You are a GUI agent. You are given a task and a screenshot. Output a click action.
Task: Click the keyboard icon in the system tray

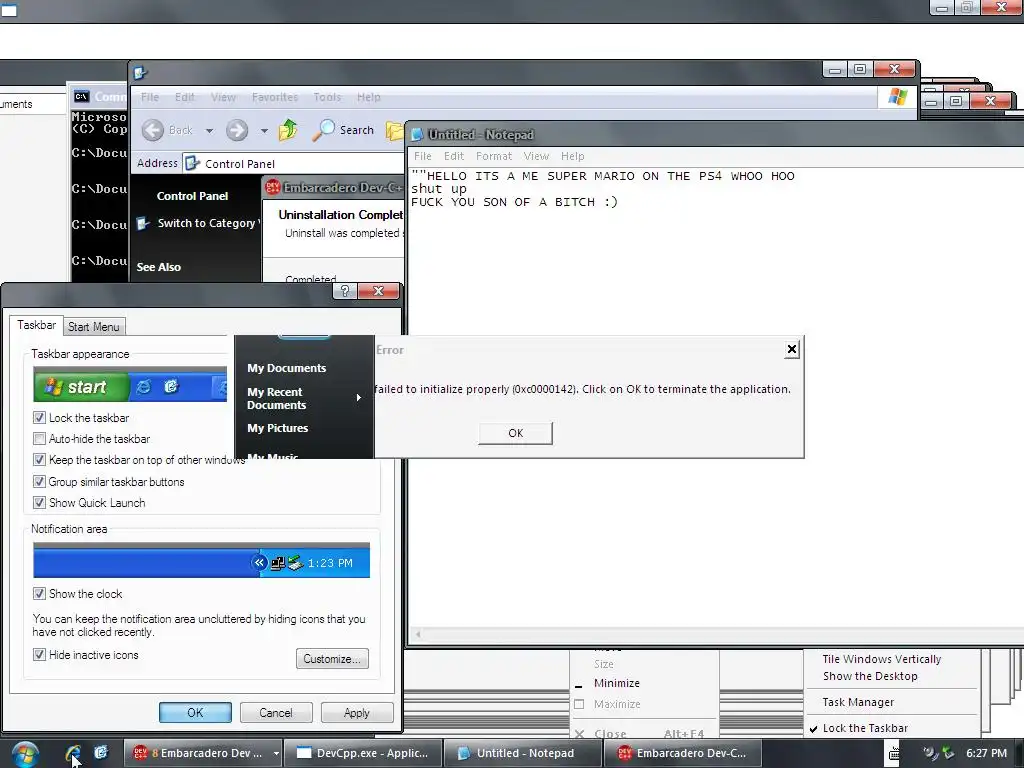[x=894, y=753]
